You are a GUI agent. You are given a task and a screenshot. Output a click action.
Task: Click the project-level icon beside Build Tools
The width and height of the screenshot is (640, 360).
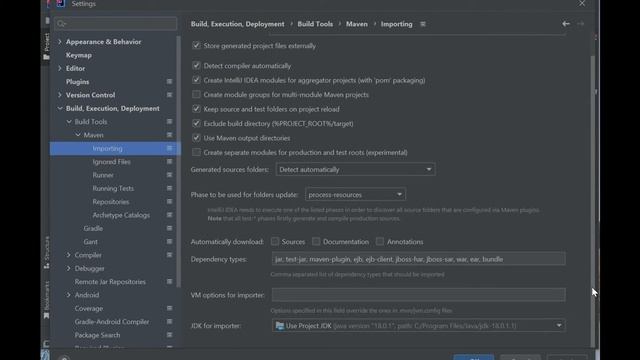169,122
